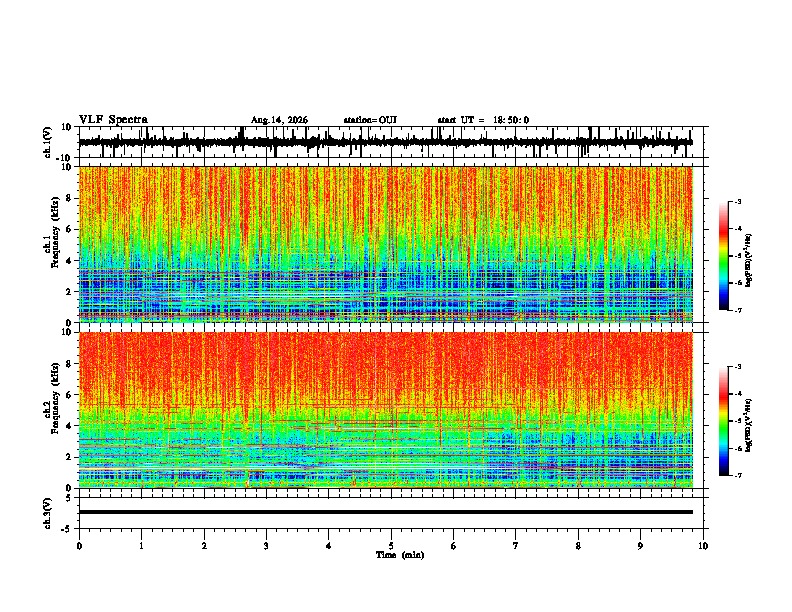The height and width of the screenshot is (612, 792).
Task: Click the date label "Aug.14, 2026"
Action: coord(279,120)
